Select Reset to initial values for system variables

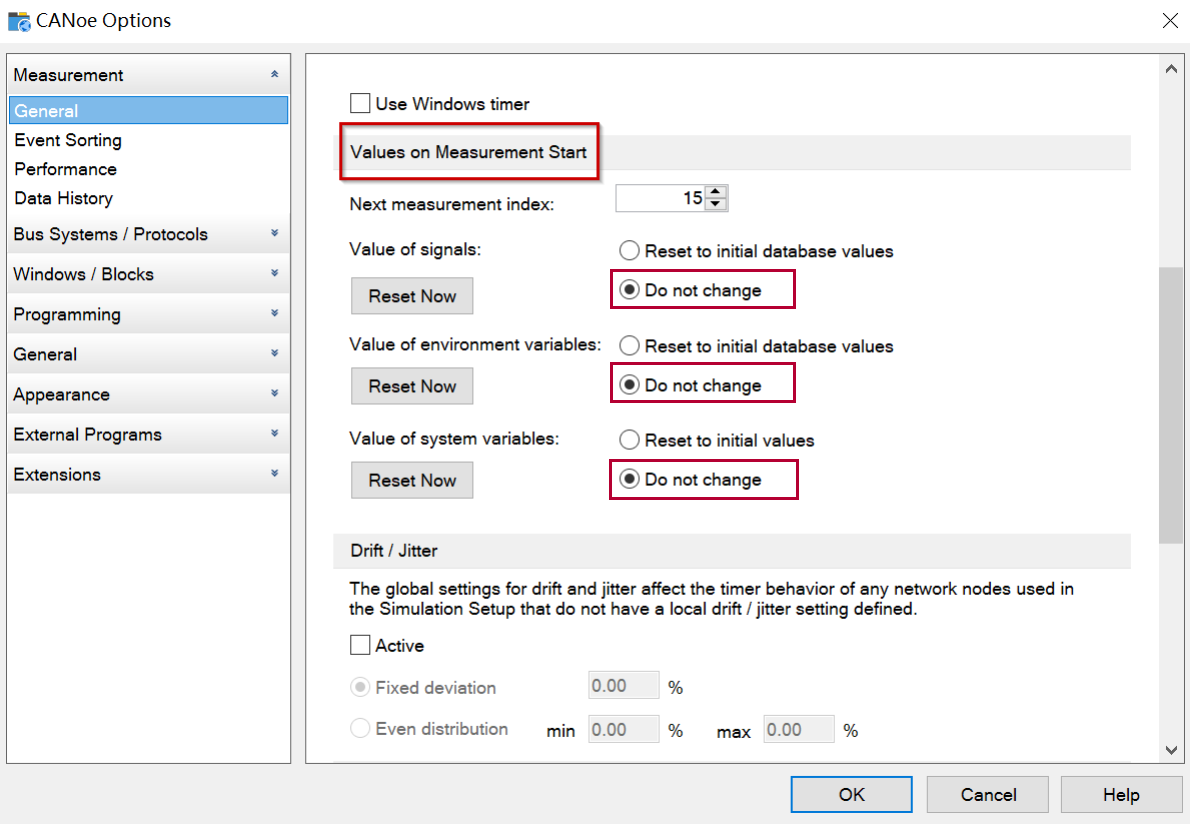[x=629, y=440]
